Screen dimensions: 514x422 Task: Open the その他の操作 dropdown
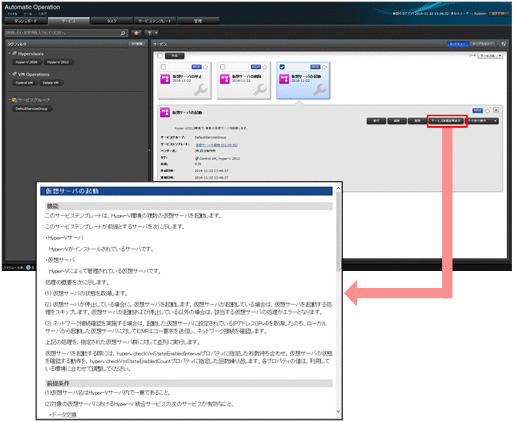(482, 121)
